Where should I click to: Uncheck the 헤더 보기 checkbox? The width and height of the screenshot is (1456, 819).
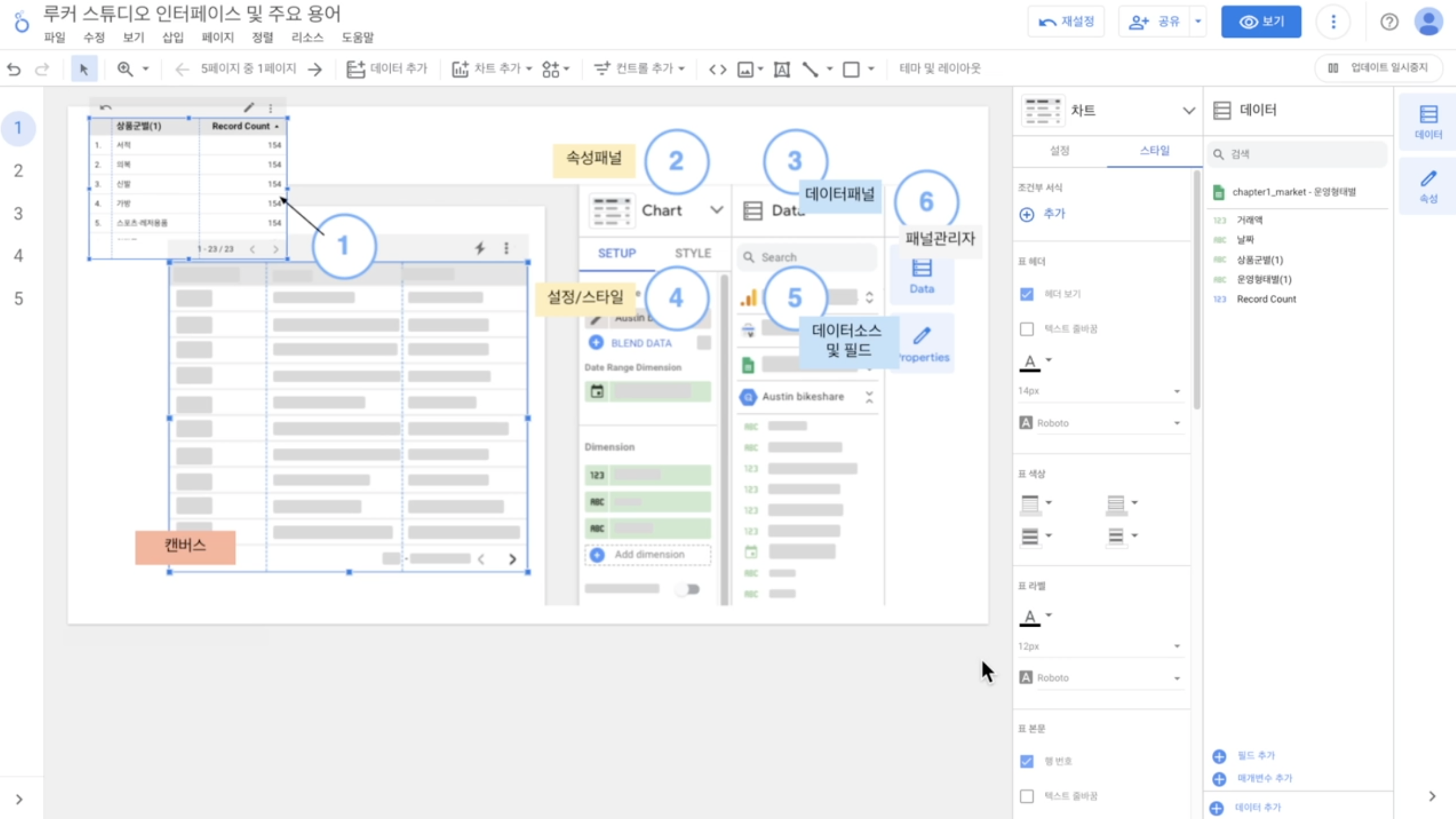pos(1027,294)
